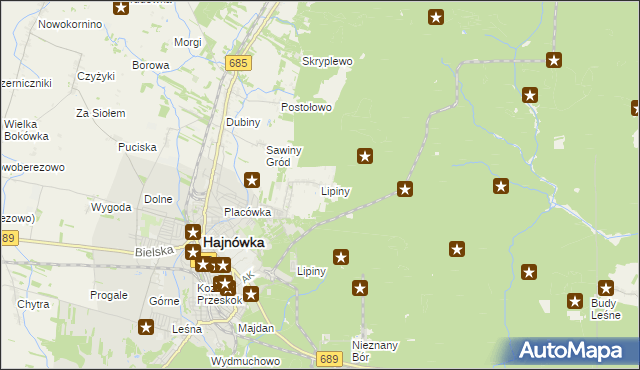The width and height of the screenshot is (640, 370).
Task: Click the Wygoda label
Action: (111, 207)
